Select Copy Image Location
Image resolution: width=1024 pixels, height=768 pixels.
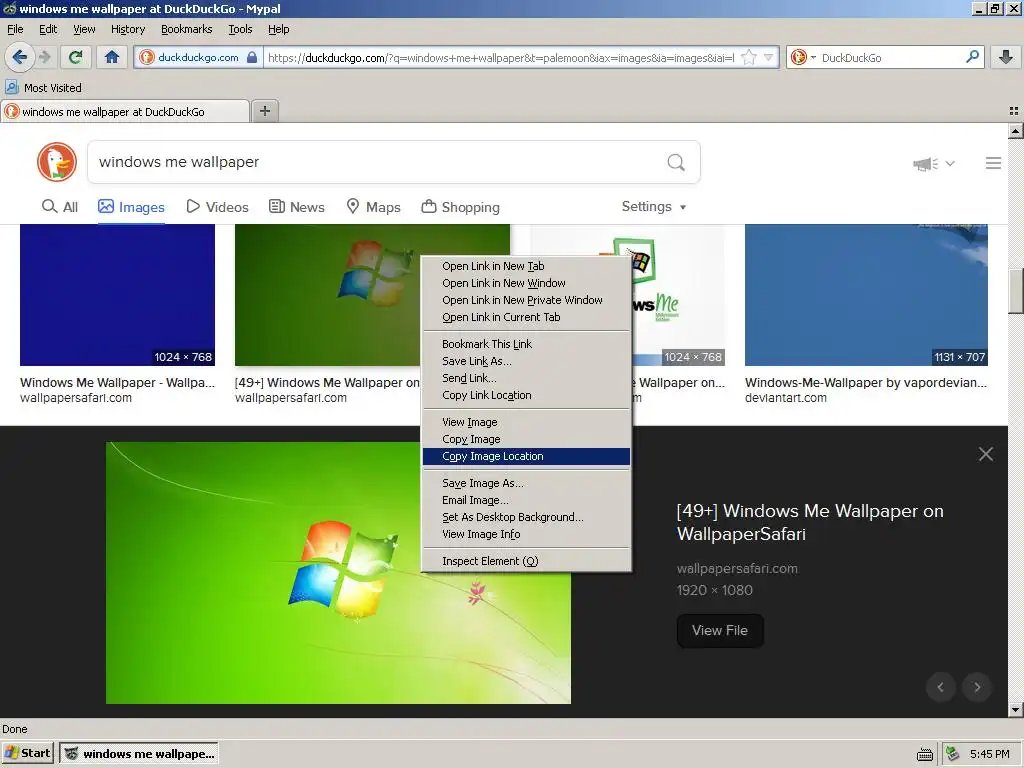click(526, 456)
